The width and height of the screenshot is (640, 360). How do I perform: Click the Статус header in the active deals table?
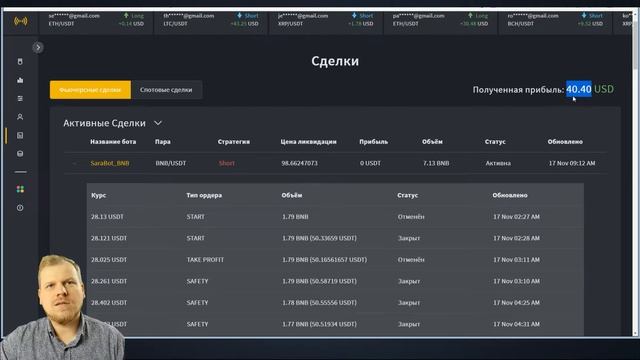coord(495,142)
